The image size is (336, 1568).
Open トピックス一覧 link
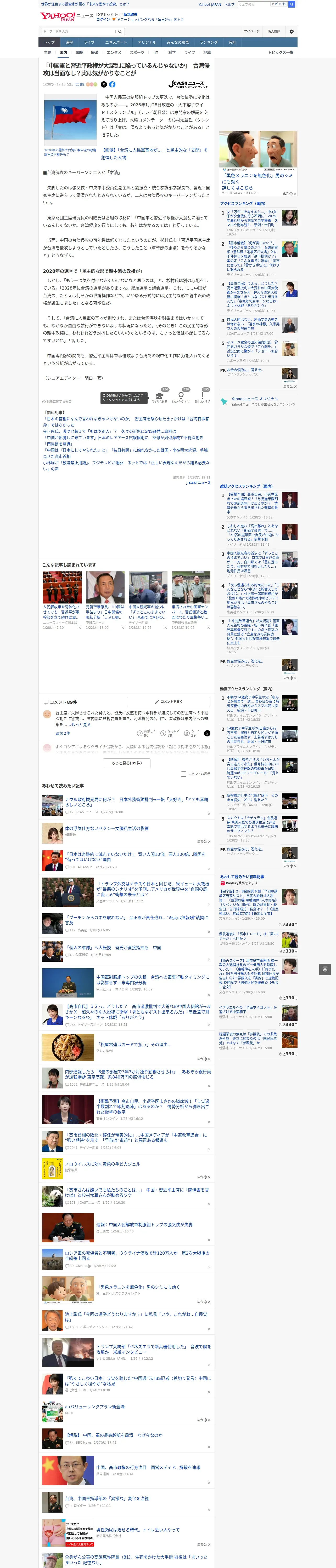coord(281,52)
